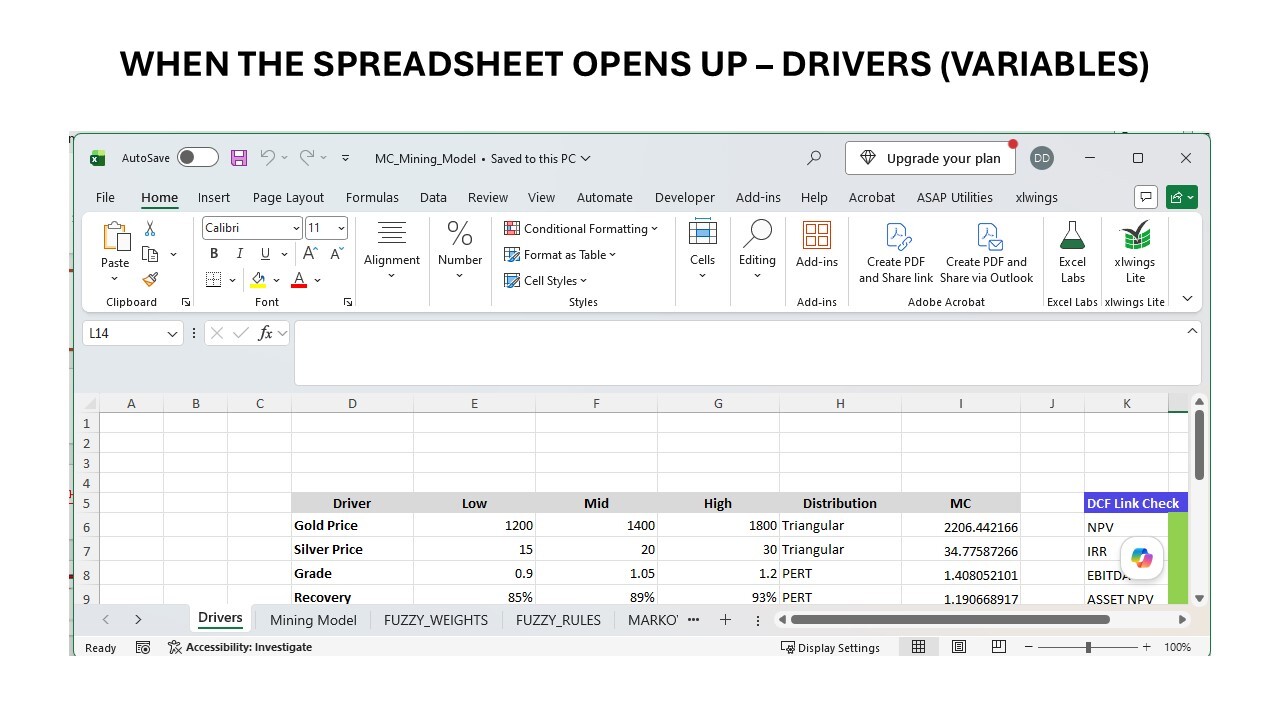Open the Search magnifier in title bar
This screenshot has height=720, width=1280.
[814, 158]
